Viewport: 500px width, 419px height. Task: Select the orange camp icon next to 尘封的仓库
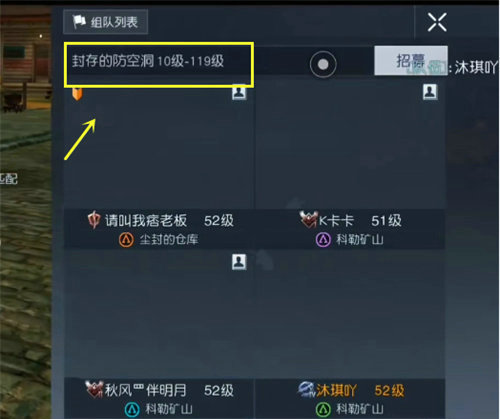(x=126, y=239)
